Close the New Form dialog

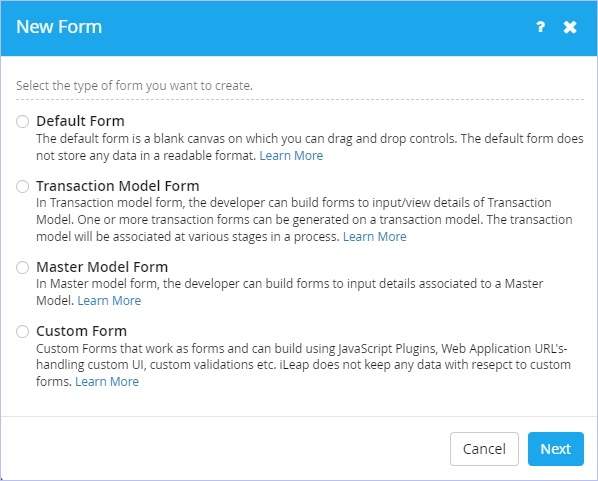click(570, 27)
